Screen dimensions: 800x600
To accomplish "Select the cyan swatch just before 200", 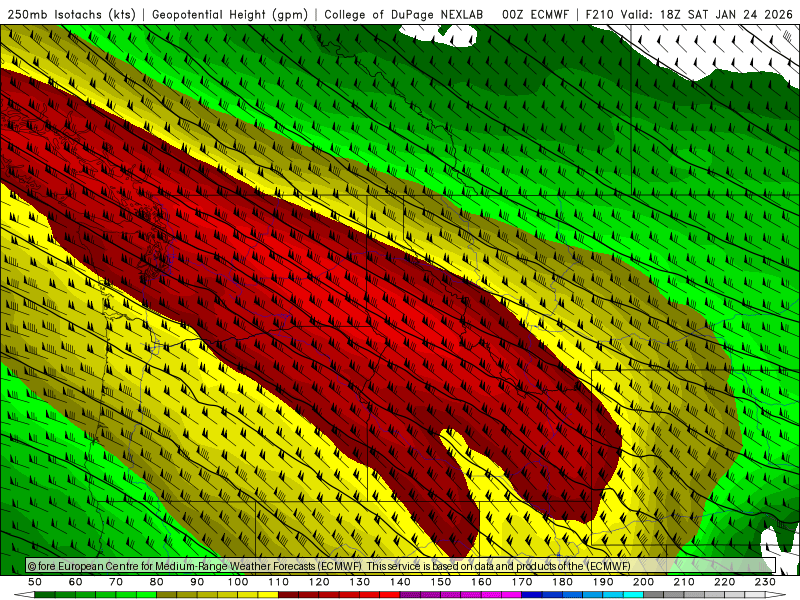I will click(633, 595).
